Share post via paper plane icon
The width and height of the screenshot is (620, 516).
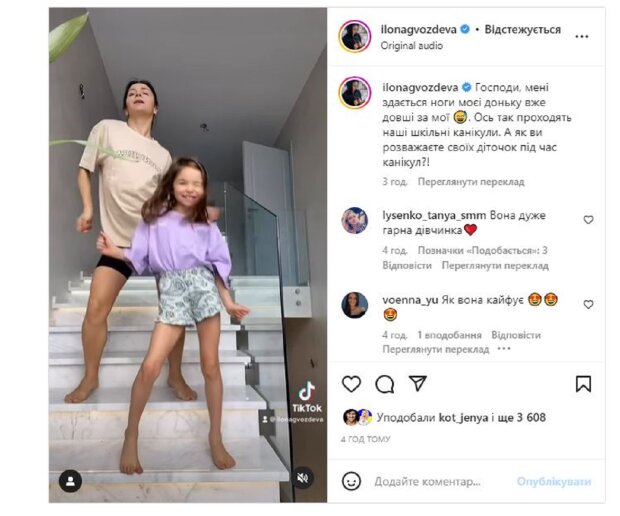click(418, 383)
